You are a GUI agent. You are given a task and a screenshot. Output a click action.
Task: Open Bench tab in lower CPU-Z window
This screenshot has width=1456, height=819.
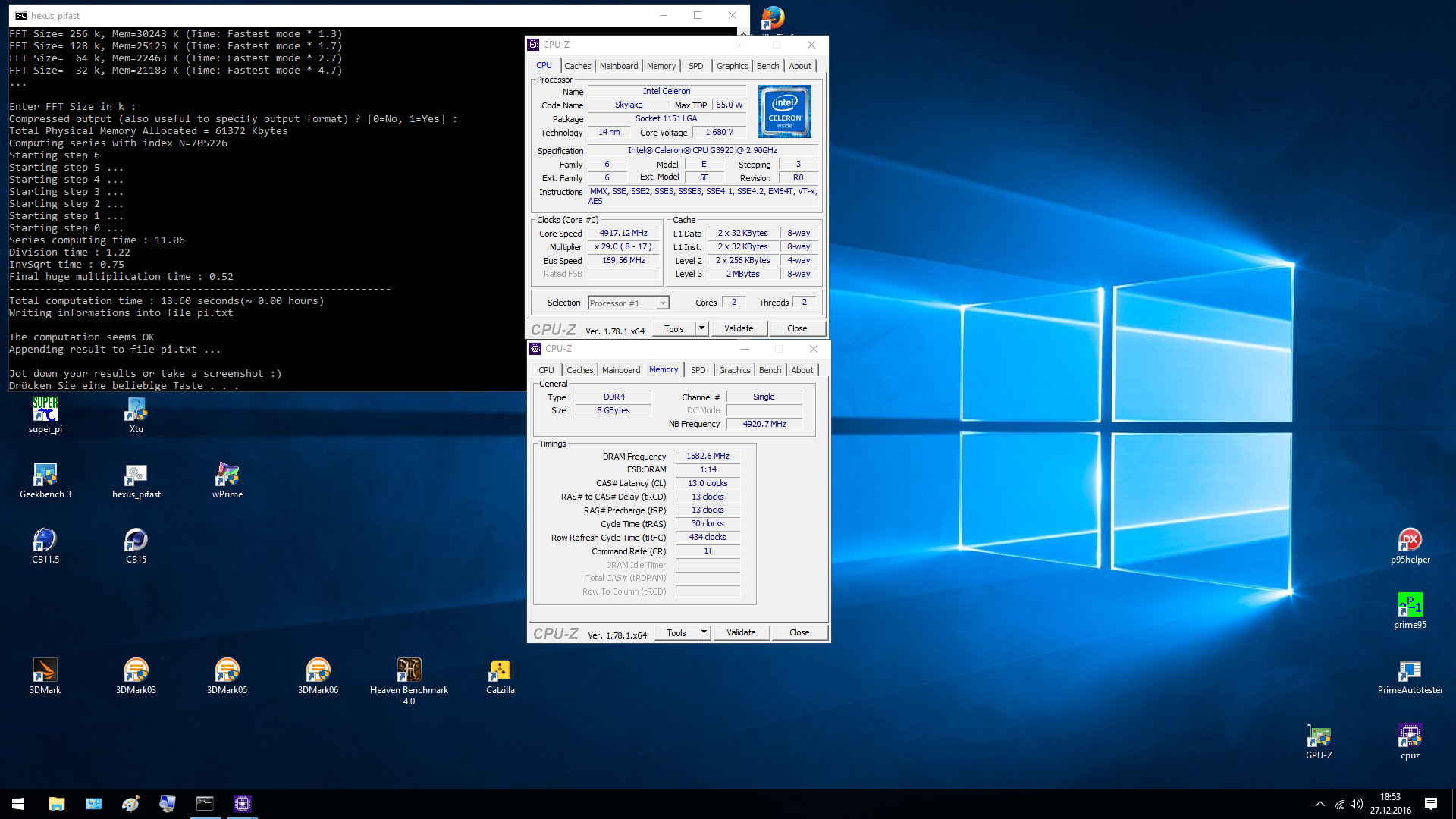pyautogui.click(x=770, y=370)
